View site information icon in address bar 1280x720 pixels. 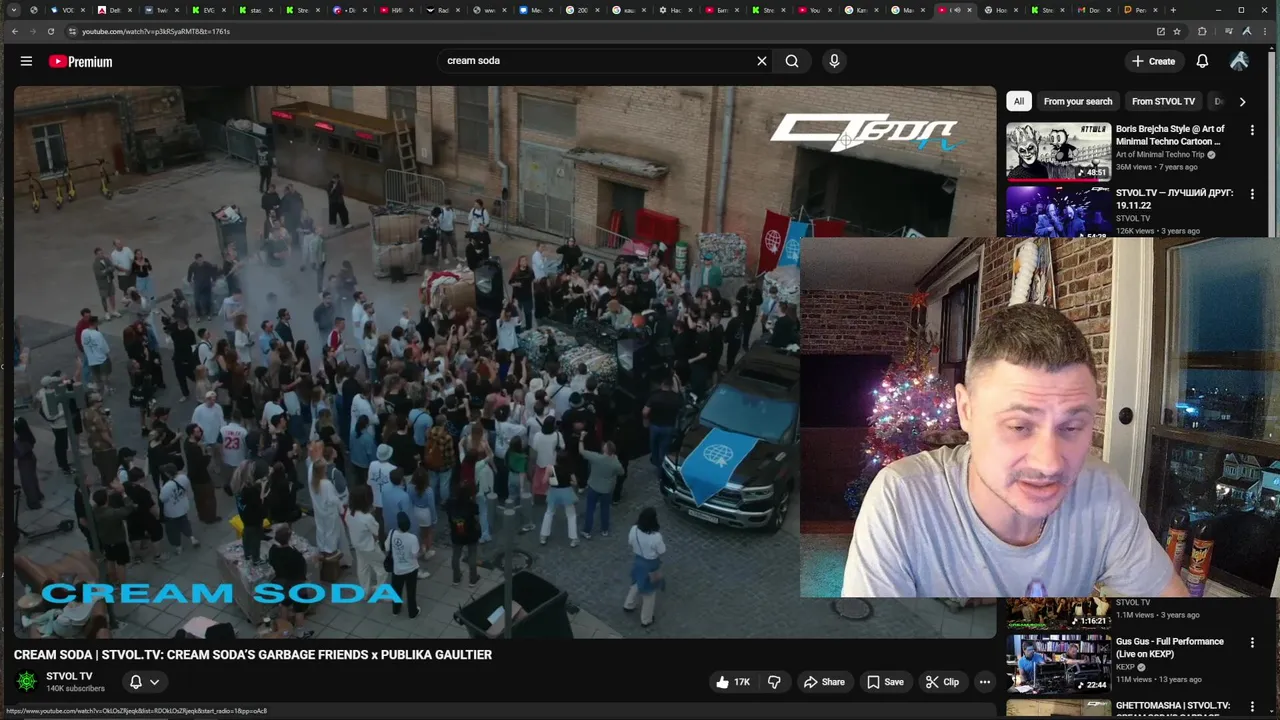[72, 31]
